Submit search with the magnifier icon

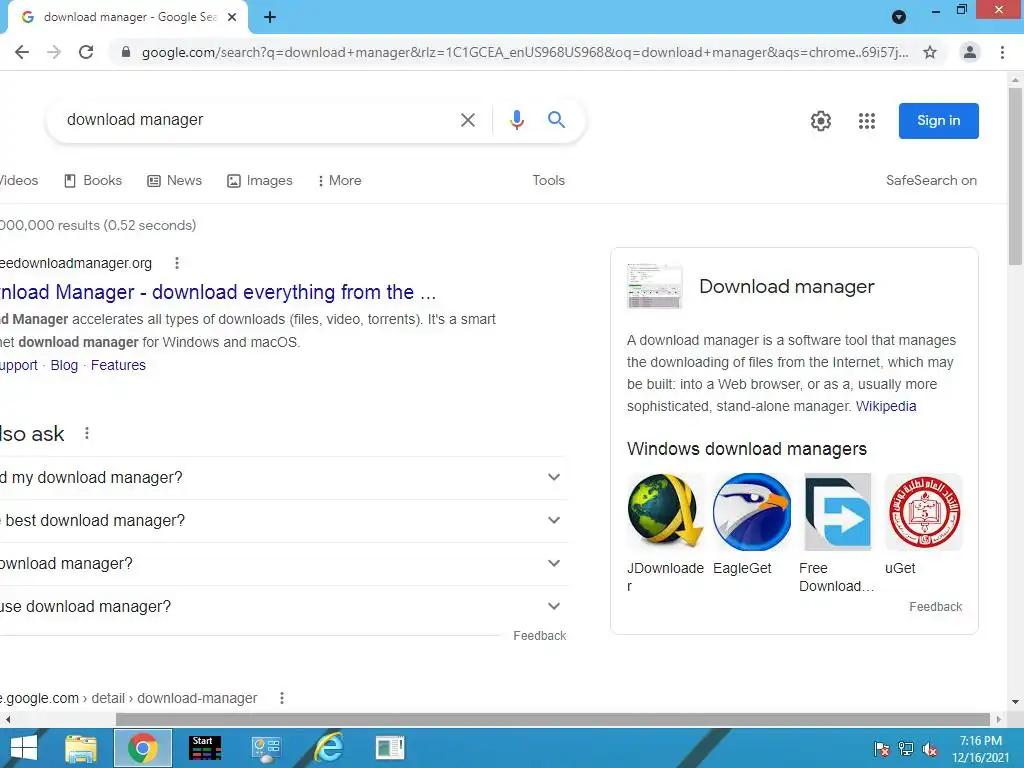click(556, 120)
